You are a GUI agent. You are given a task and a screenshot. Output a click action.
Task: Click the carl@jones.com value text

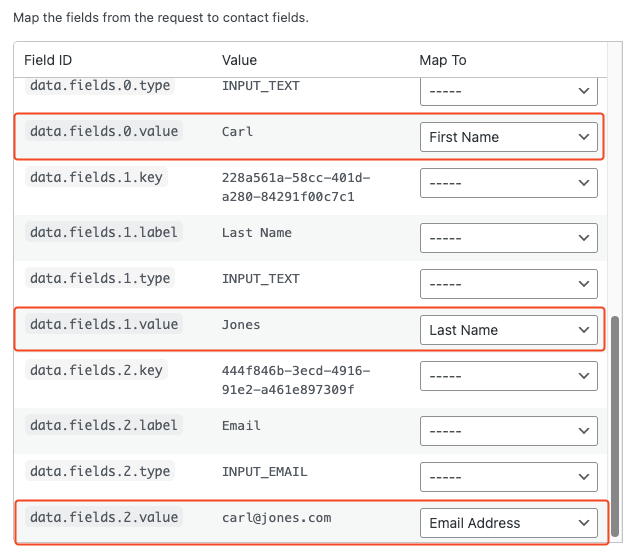276,517
